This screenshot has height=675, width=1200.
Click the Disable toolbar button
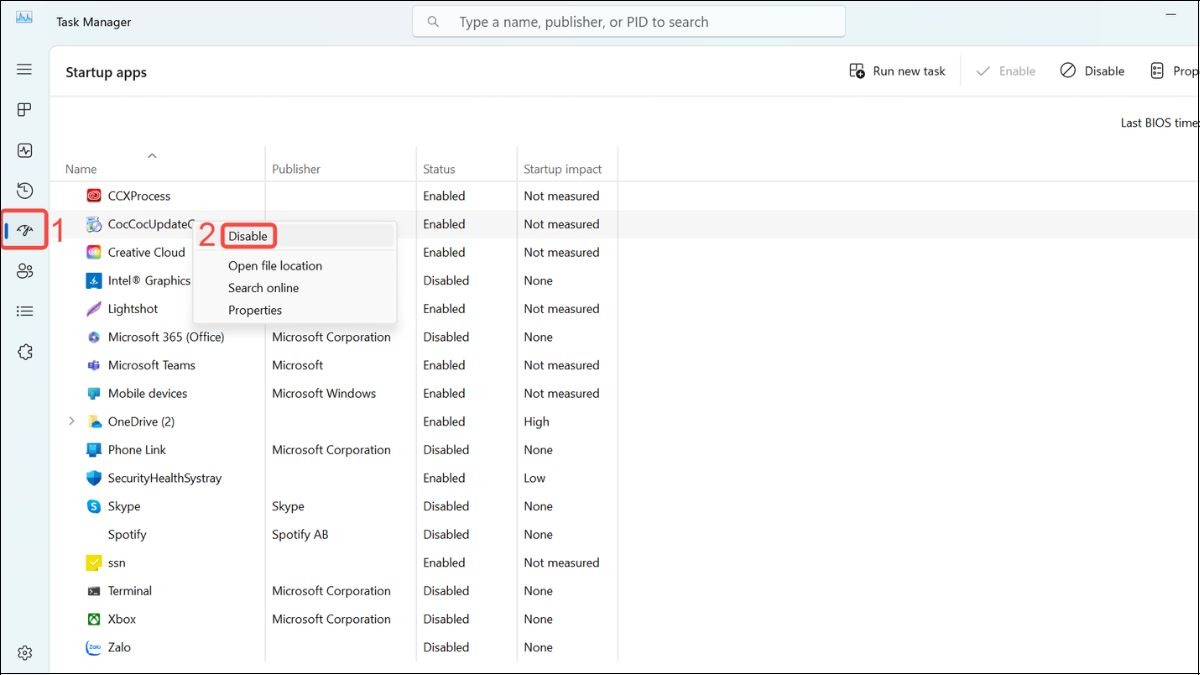pyautogui.click(x=1092, y=71)
